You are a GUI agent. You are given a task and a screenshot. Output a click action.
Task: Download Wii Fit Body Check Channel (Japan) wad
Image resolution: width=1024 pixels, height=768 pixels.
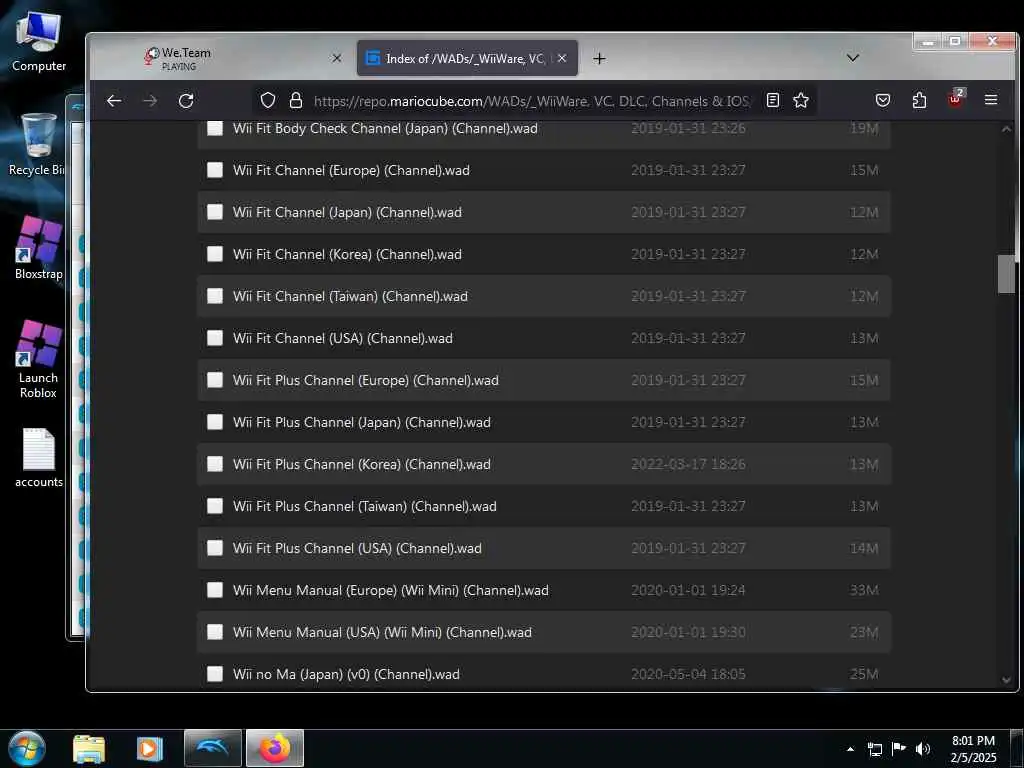pos(385,129)
